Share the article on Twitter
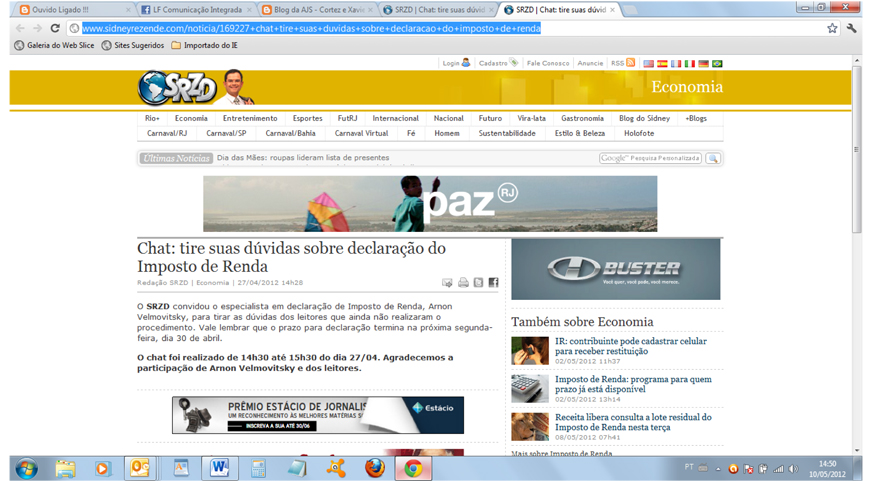The image size is (870, 481). (478, 283)
